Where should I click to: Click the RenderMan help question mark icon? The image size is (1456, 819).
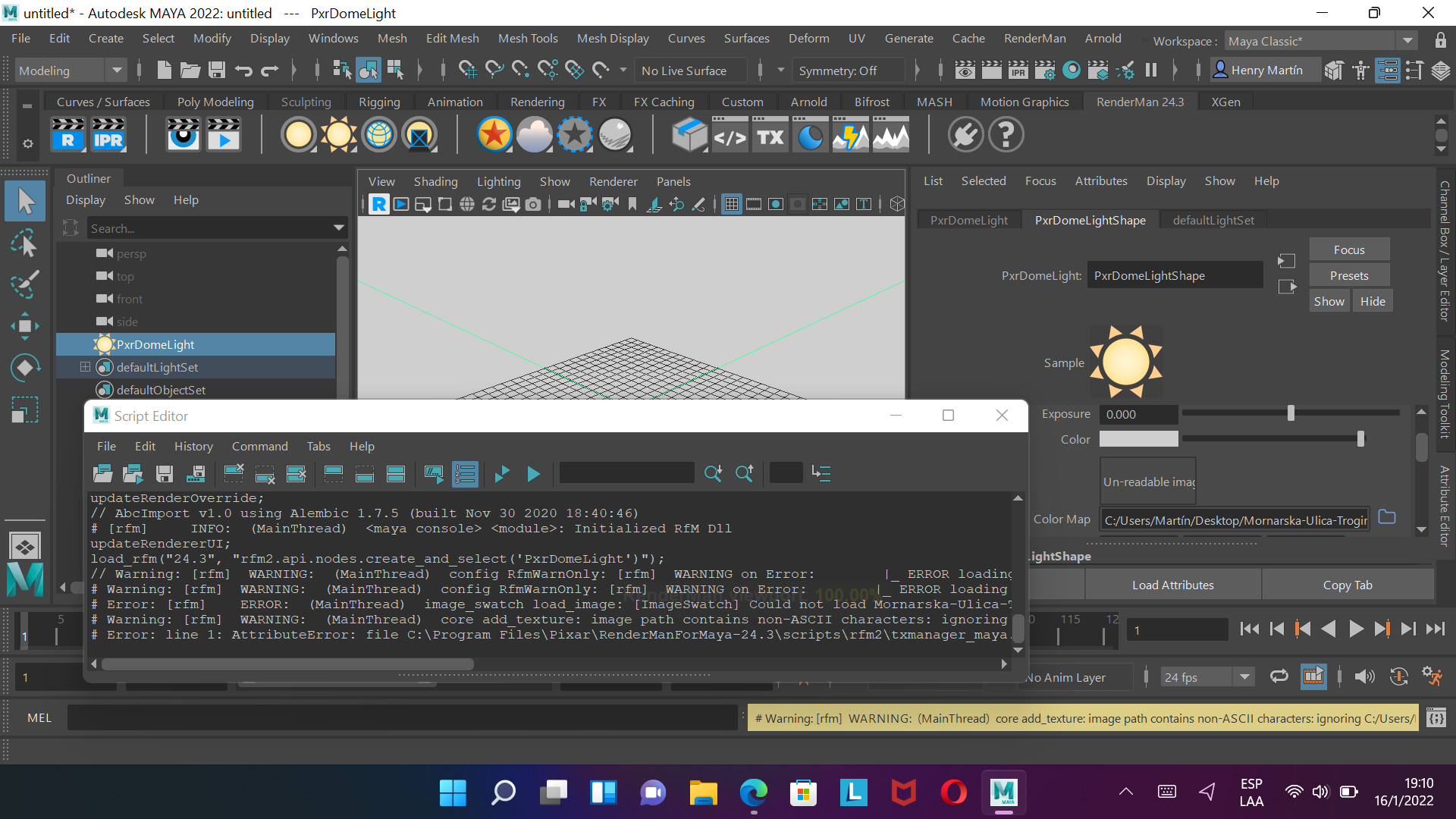1006,135
